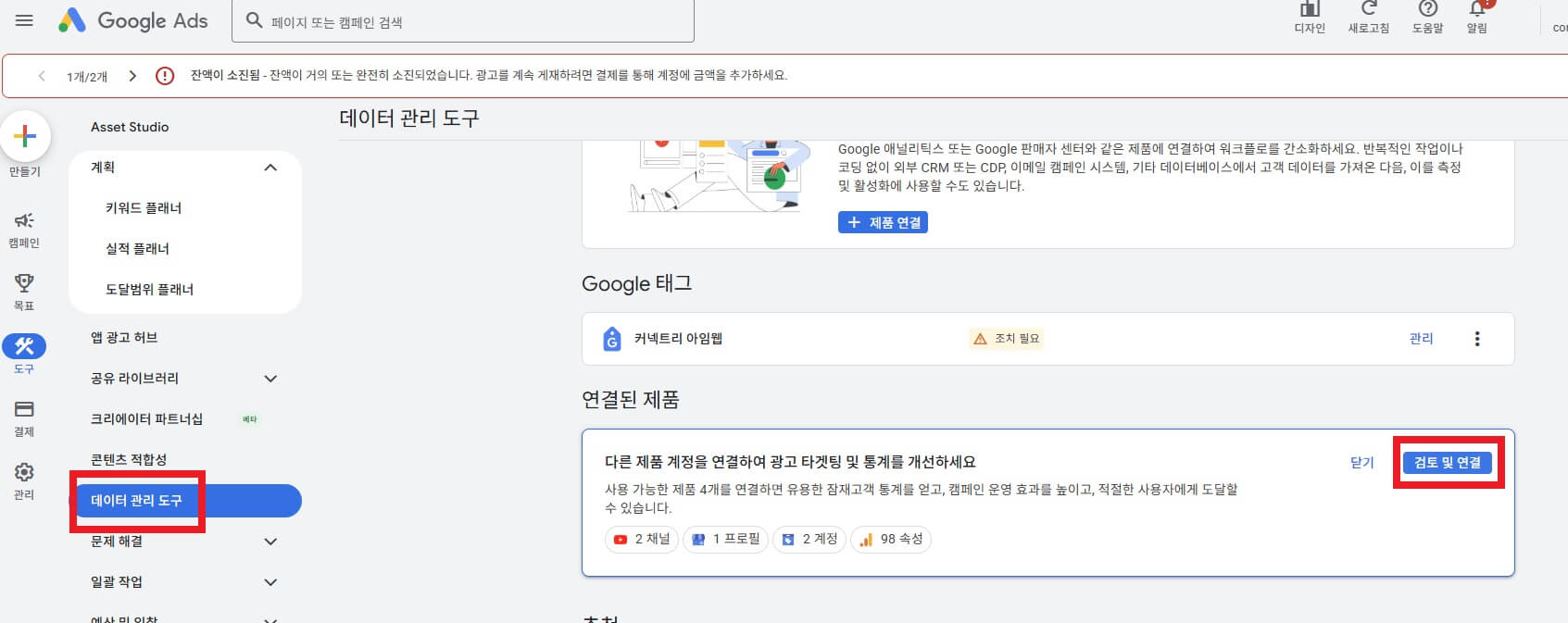Click the 2 계정 chip
The width and height of the screenshot is (1568, 623).
coord(809,539)
